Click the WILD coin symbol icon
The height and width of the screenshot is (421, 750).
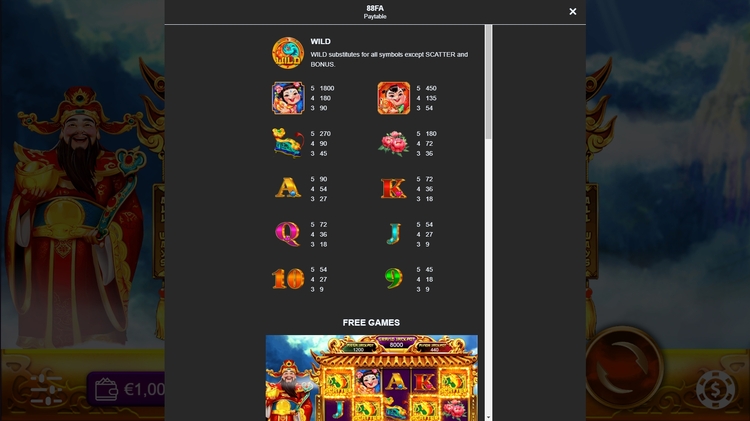click(288, 53)
